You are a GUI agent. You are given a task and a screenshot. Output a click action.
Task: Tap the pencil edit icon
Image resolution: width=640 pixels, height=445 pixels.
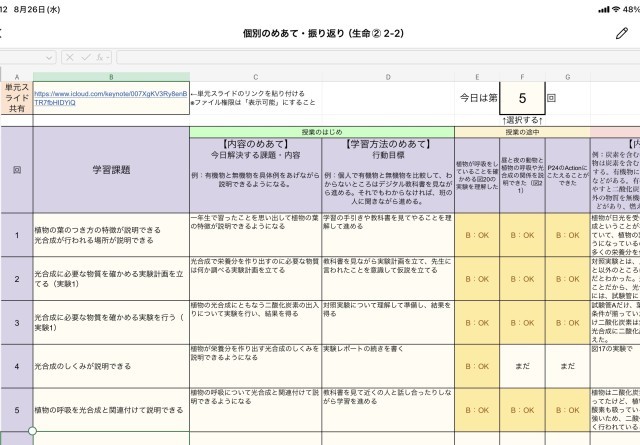click(x=622, y=33)
